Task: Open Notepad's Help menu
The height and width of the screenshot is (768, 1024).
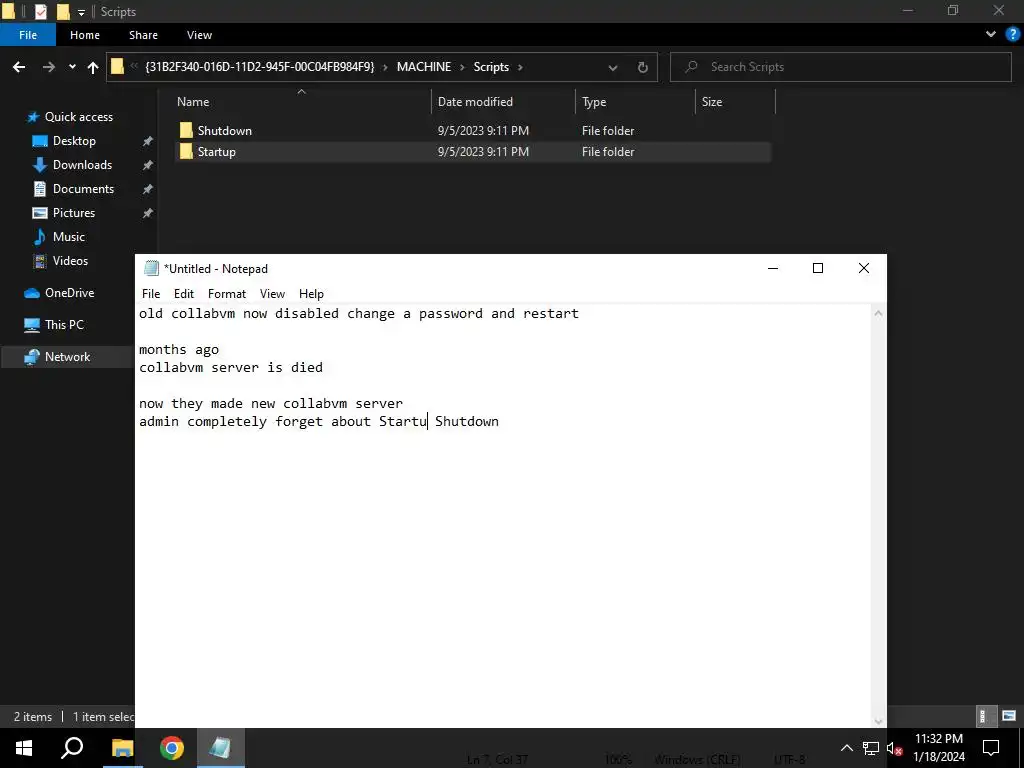Action: (311, 294)
